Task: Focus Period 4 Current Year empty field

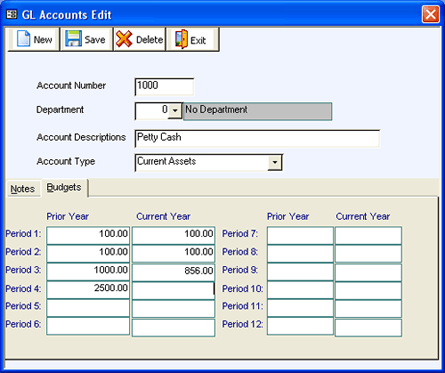Action: coord(173,290)
